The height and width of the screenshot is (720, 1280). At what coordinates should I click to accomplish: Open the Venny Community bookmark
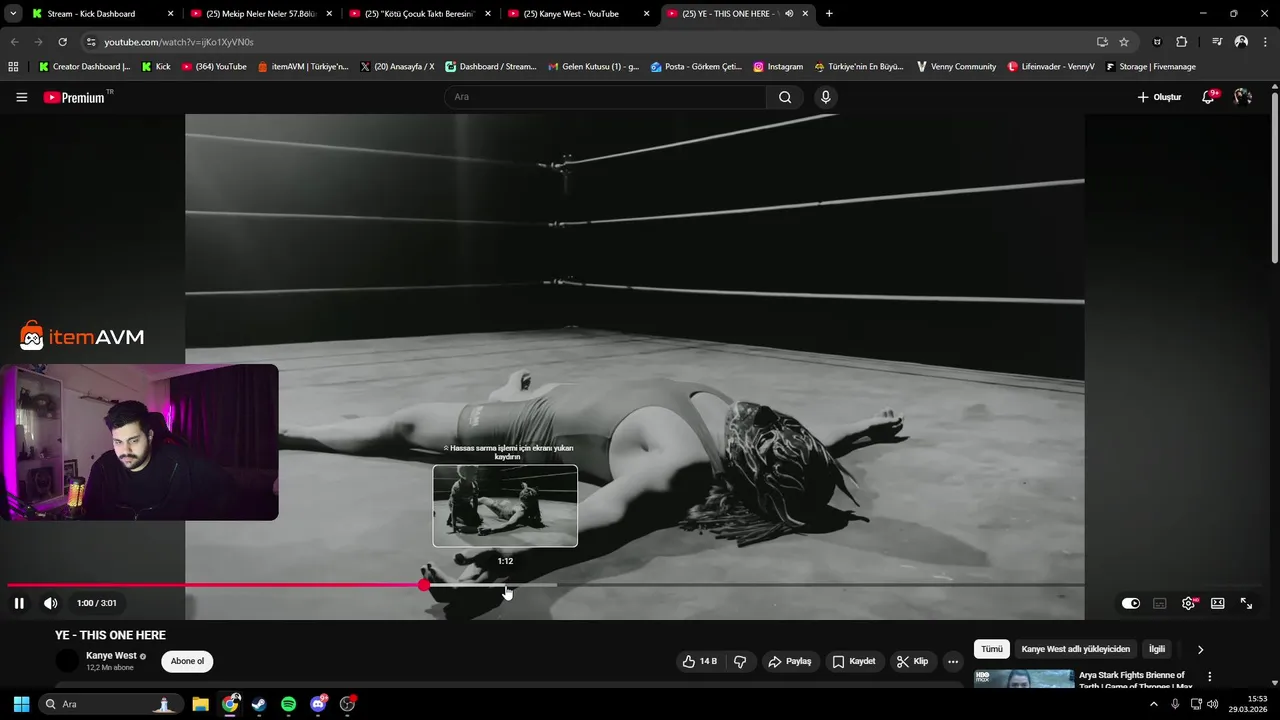pyautogui.click(x=956, y=67)
